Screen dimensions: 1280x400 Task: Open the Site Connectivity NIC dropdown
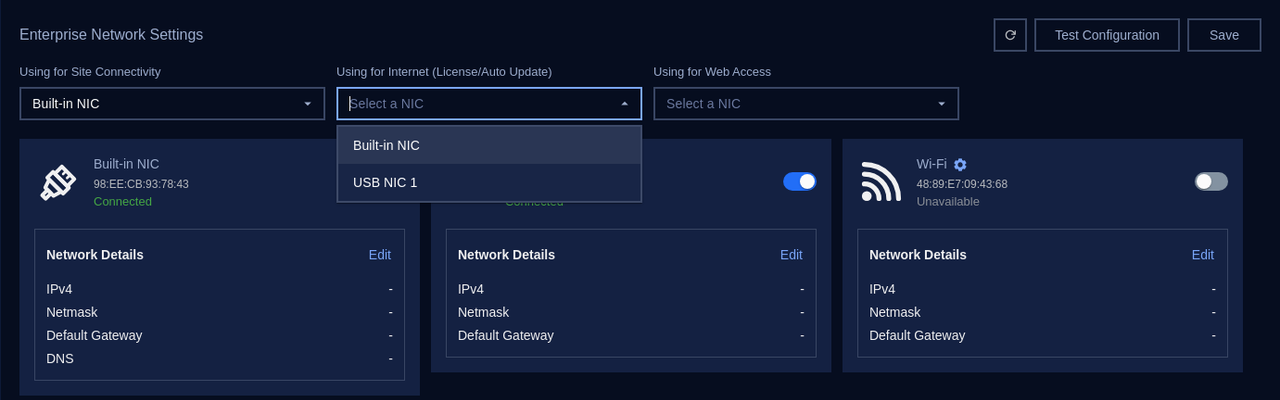point(172,104)
